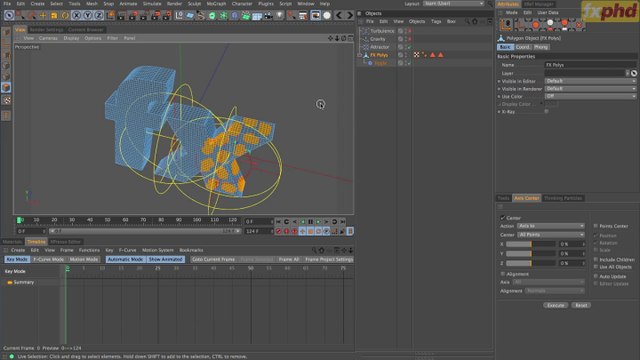
Task: Toggle Y axis lock button
Action: click(87, 16)
